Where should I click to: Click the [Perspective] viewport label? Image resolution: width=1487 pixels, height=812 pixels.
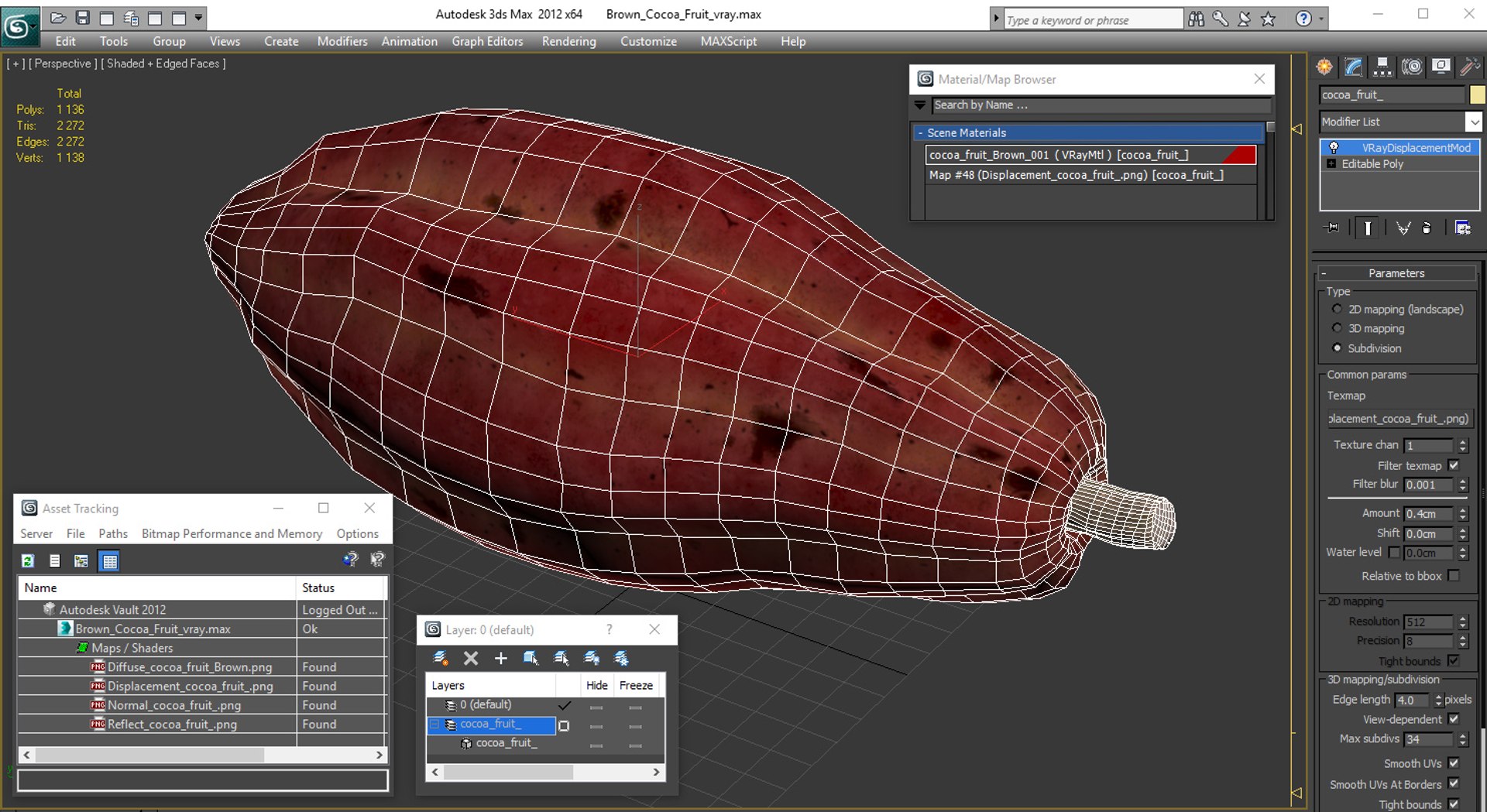[63, 63]
